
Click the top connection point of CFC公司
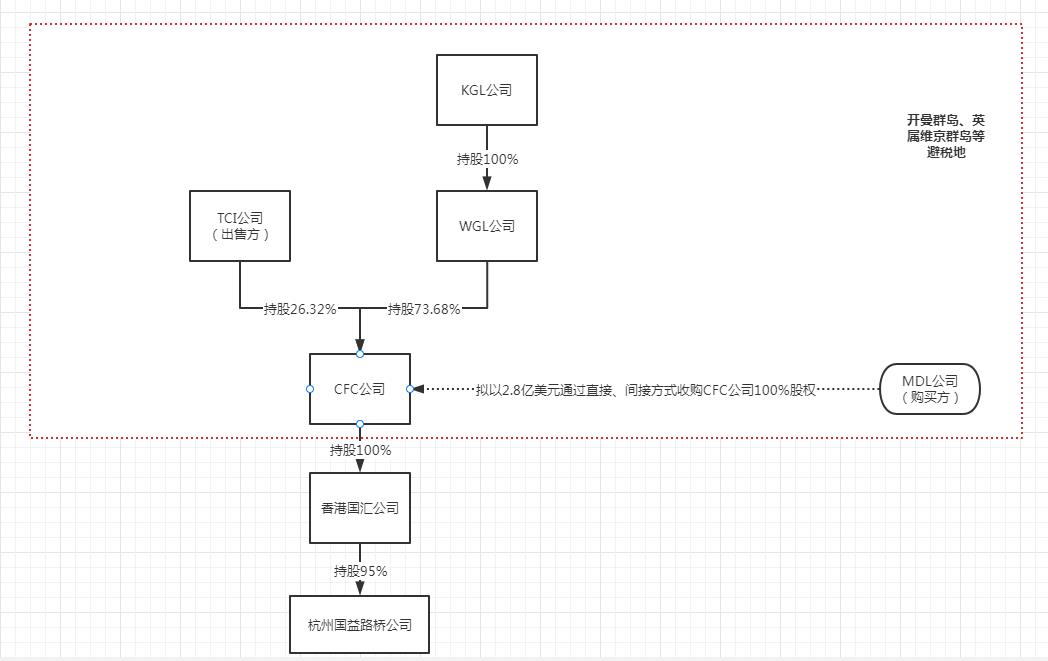click(x=360, y=354)
